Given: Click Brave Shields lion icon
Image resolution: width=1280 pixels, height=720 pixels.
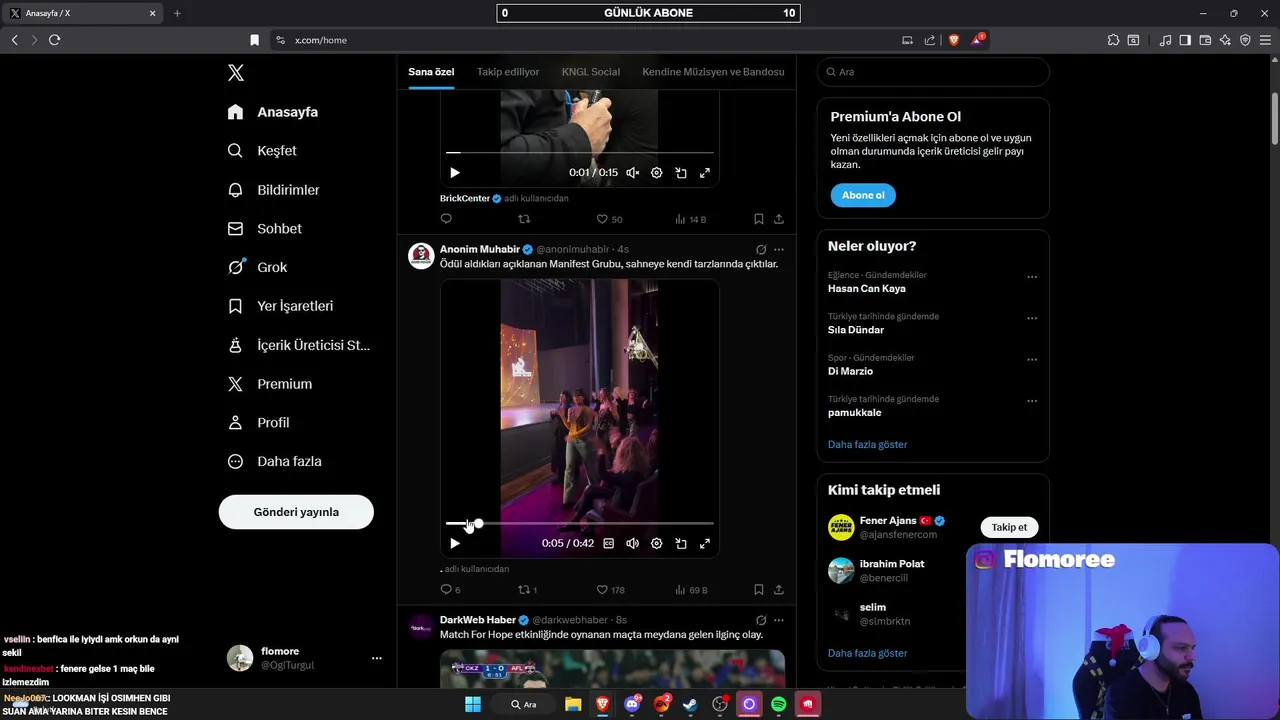Looking at the screenshot, I should [x=954, y=40].
